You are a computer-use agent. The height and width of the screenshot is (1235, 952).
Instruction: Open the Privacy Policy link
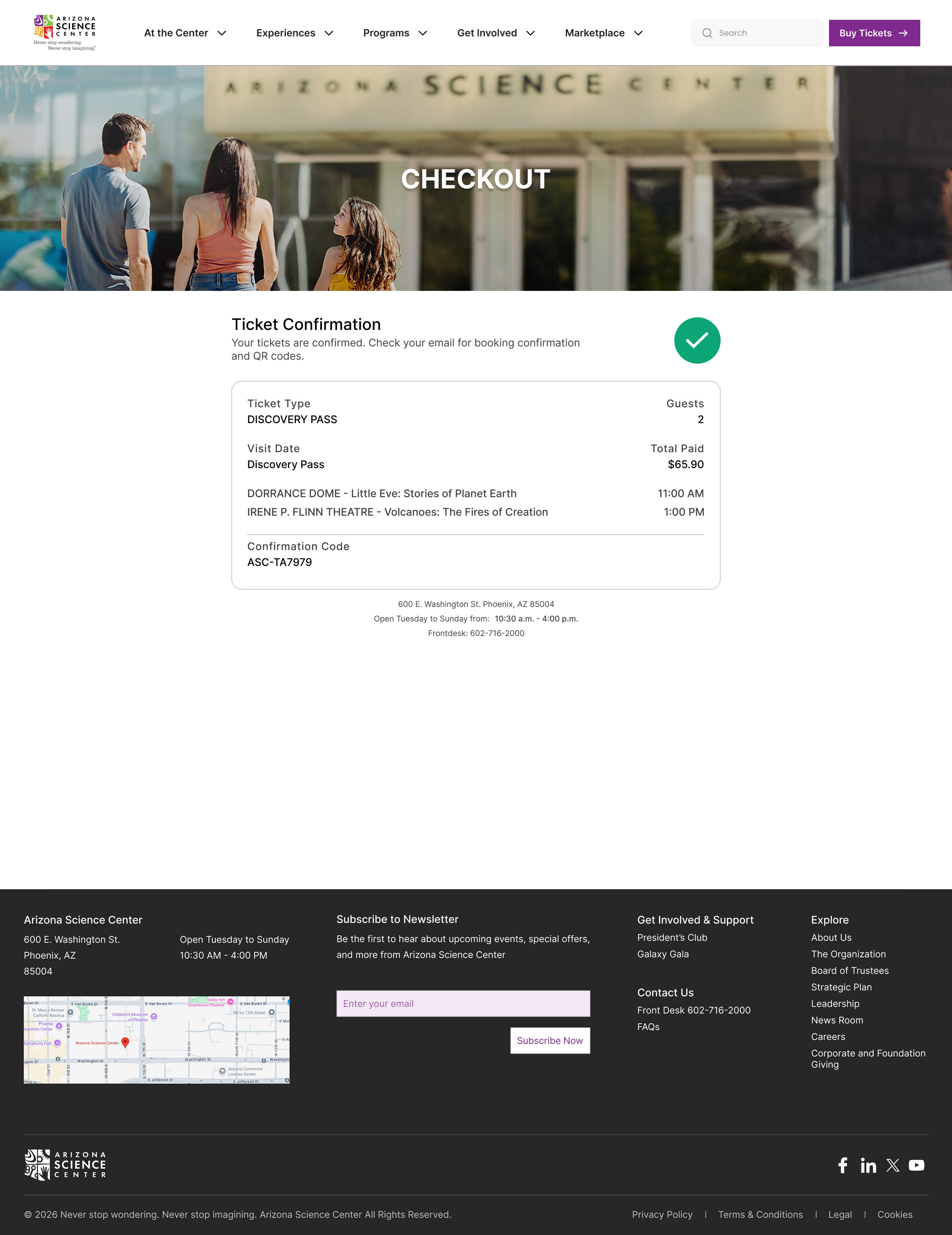(x=662, y=1215)
